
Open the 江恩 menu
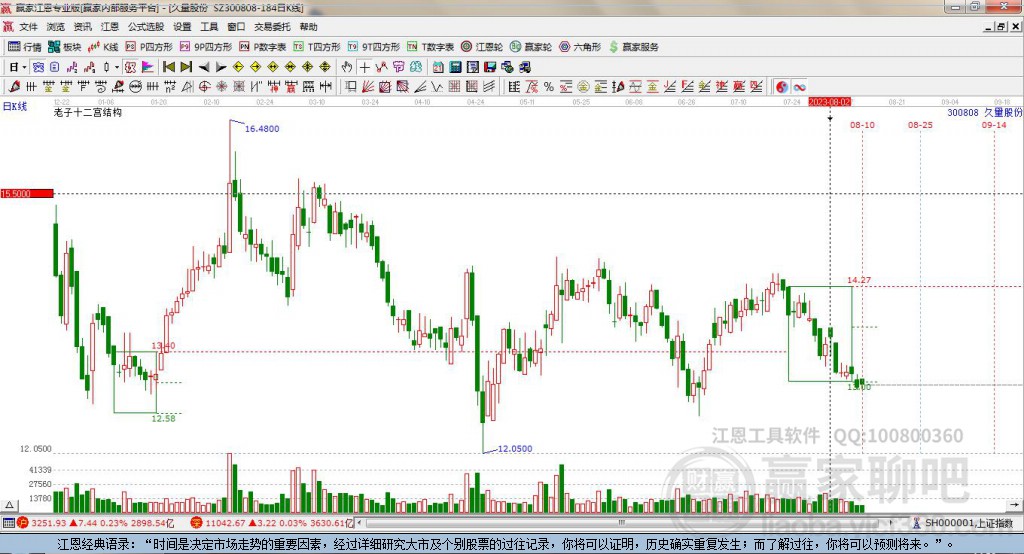[x=110, y=27]
